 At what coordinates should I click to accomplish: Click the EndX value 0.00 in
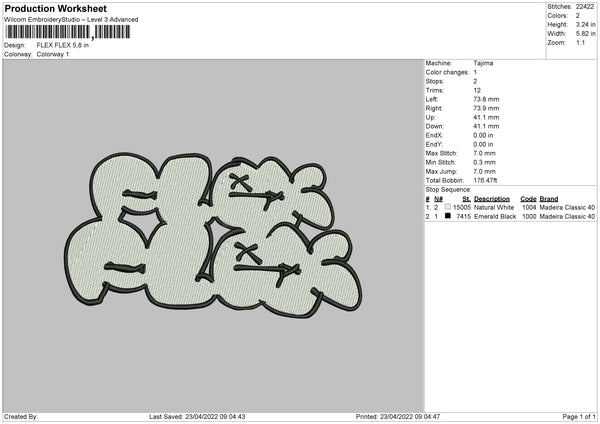tap(483, 135)
